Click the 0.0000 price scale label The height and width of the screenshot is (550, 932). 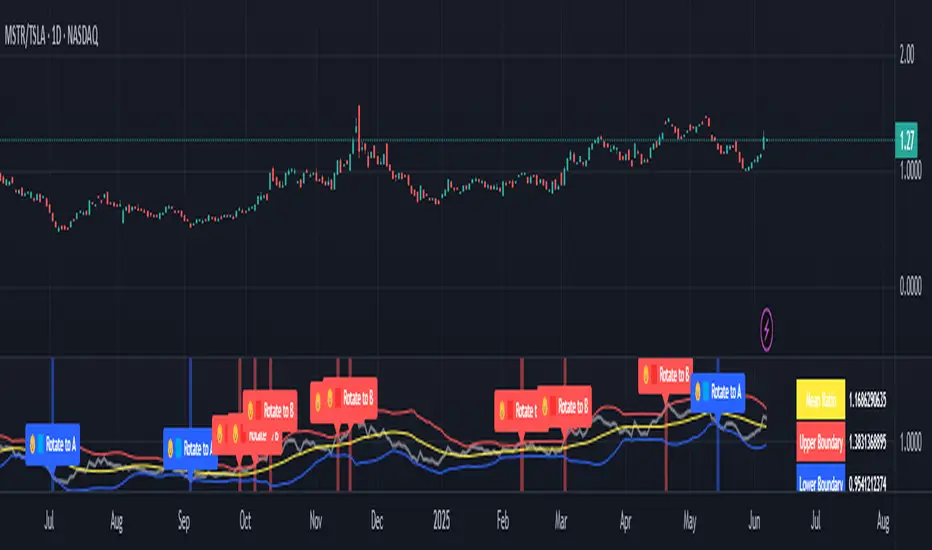[x=910, y=287]
